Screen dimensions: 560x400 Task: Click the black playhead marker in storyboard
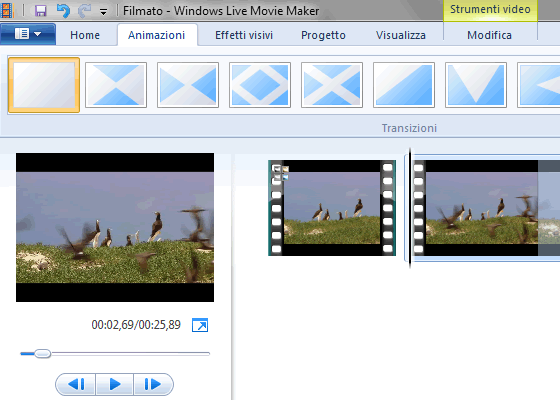410,208
